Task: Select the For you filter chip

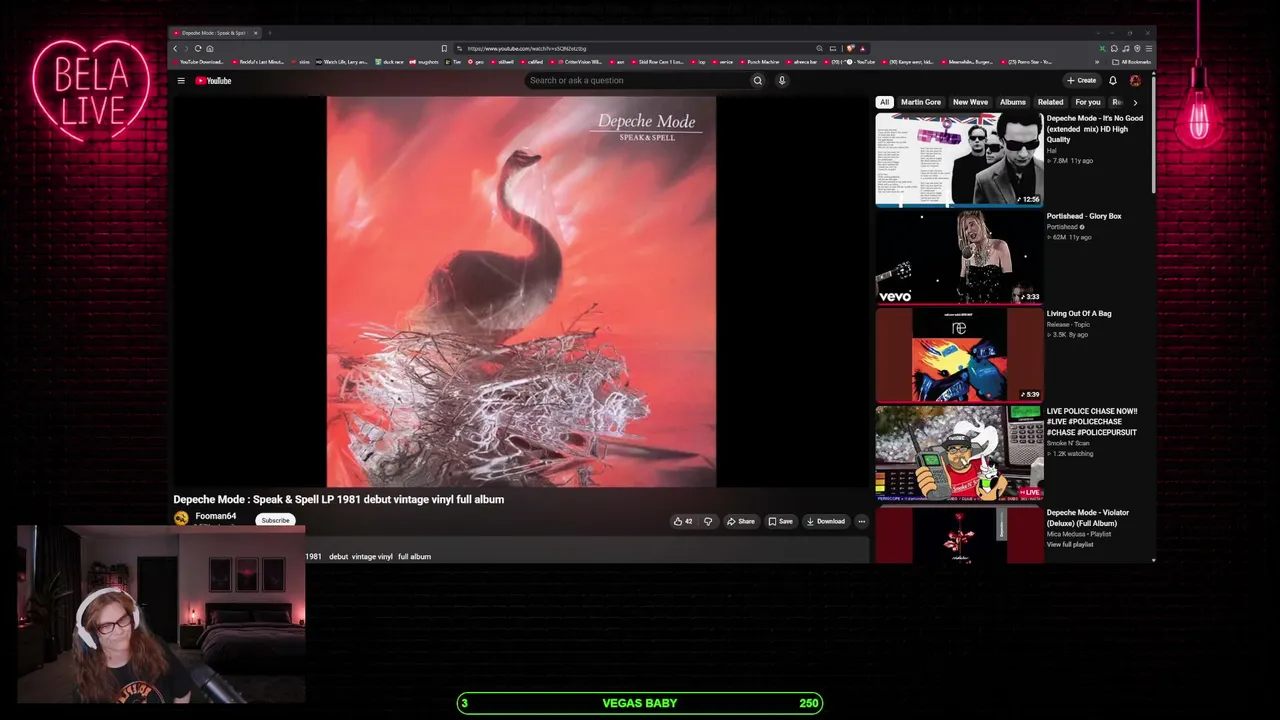Action: 1088,102
